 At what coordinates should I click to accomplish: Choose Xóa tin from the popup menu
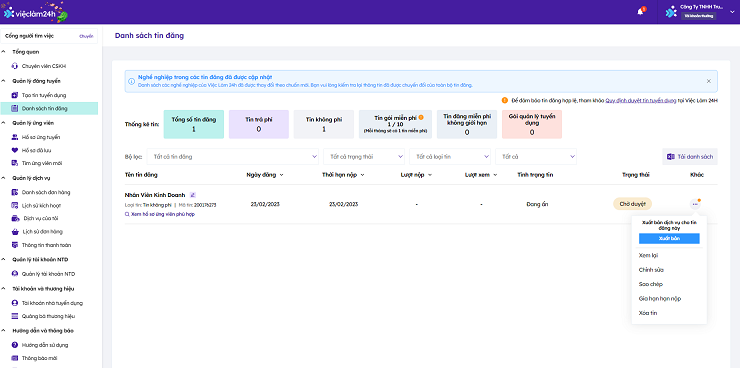coord(648,313)
